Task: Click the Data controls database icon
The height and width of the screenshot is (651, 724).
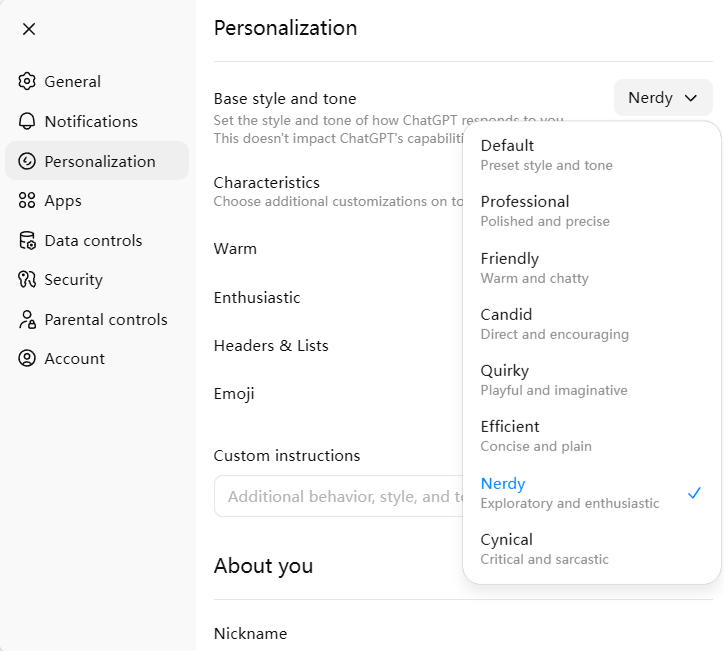Action: 27,241
